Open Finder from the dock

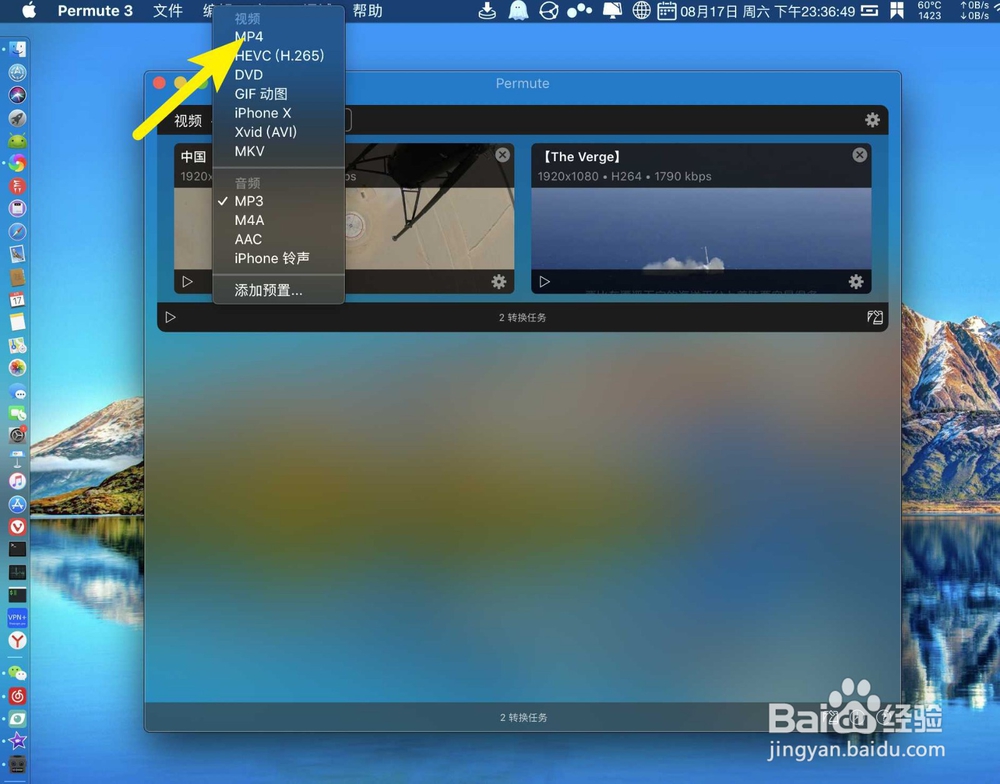[x=17, y=48]
